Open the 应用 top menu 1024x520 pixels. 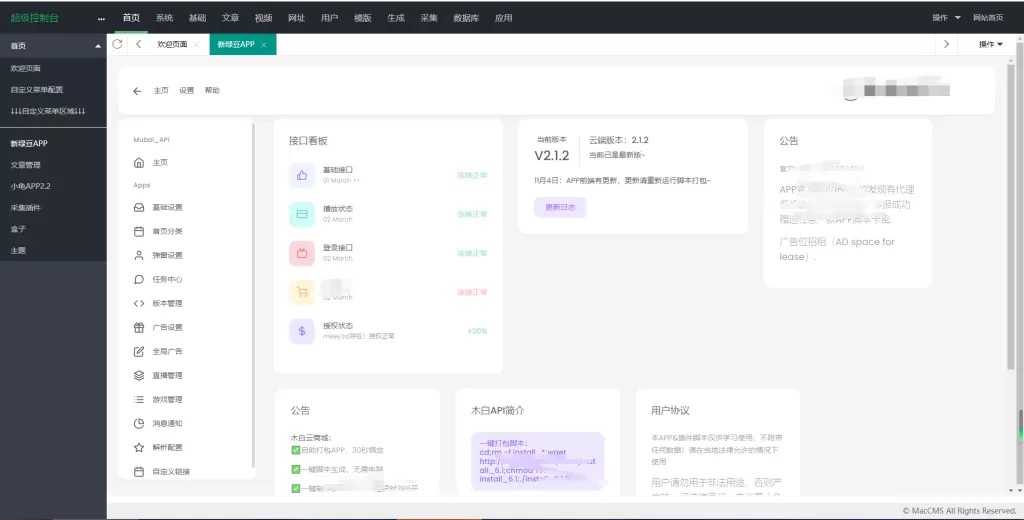click(x=504, y=18)
